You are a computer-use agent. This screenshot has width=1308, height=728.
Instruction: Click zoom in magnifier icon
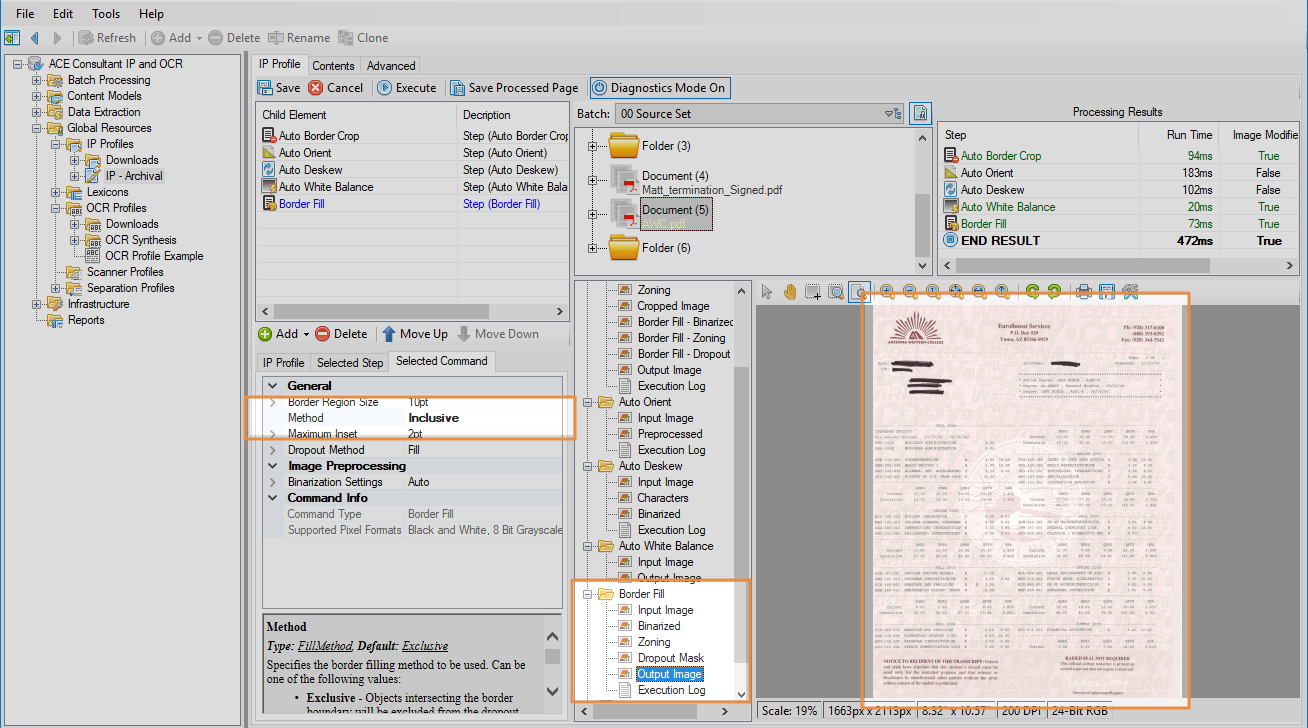coord(887,292)
